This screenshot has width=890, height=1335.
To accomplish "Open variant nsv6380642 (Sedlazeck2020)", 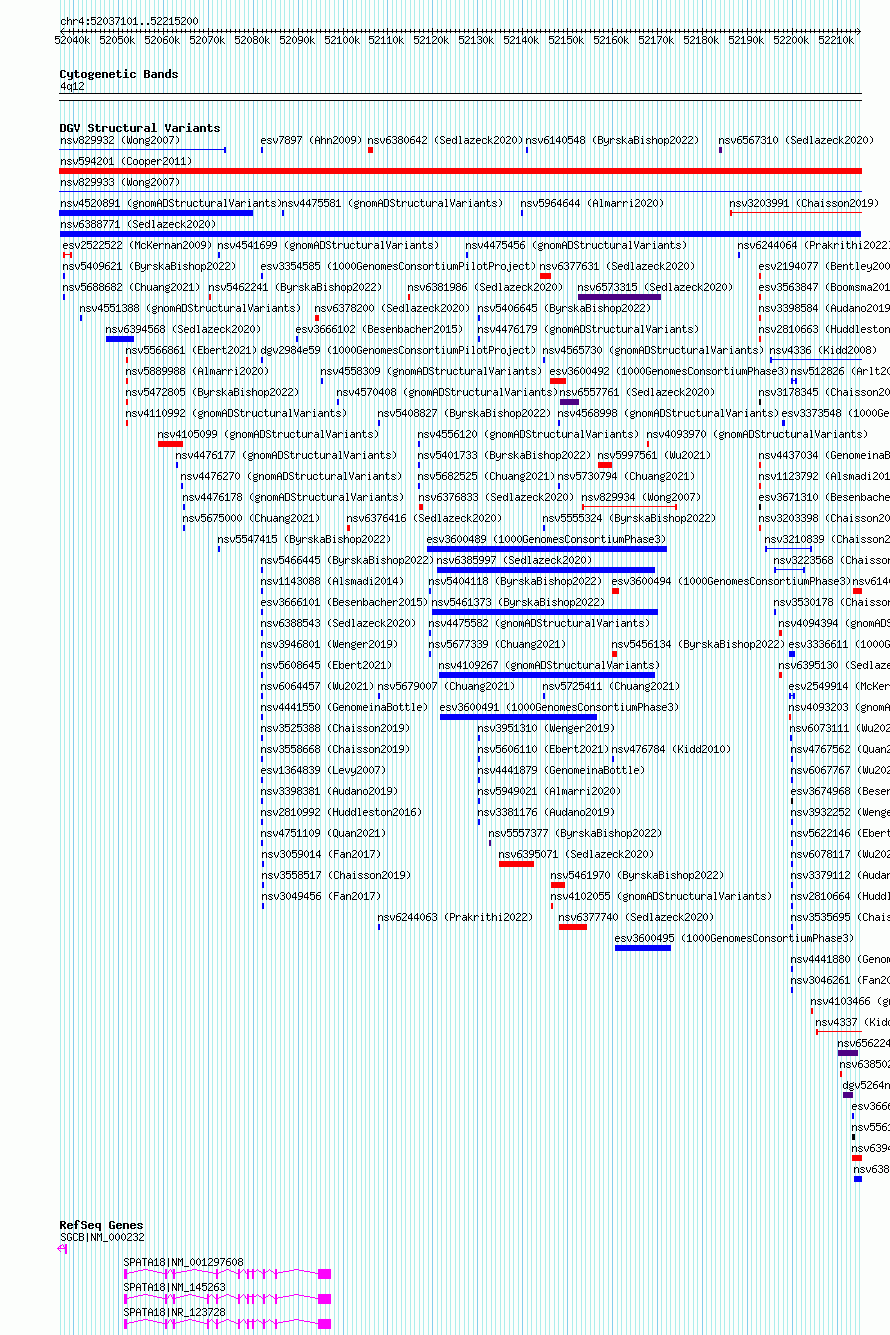I will 444,140.
